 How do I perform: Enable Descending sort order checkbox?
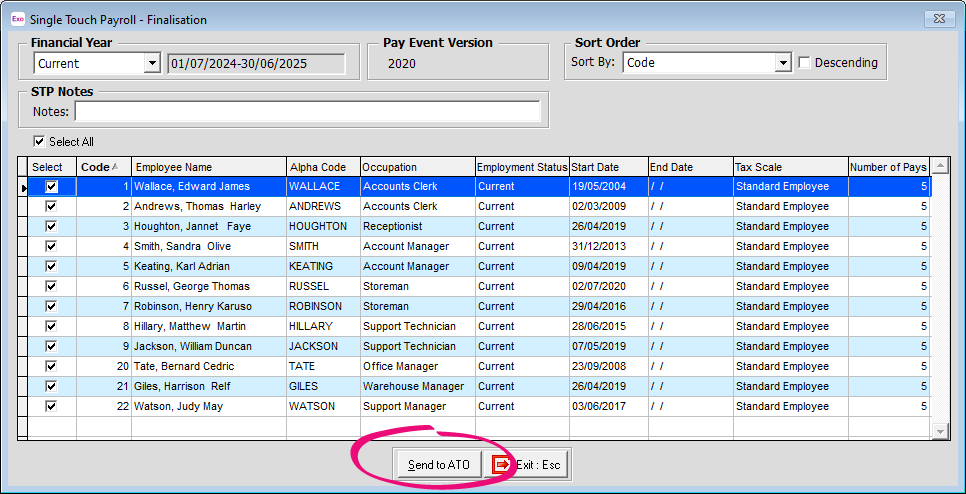pyautogui.click(x=805, y=63)
